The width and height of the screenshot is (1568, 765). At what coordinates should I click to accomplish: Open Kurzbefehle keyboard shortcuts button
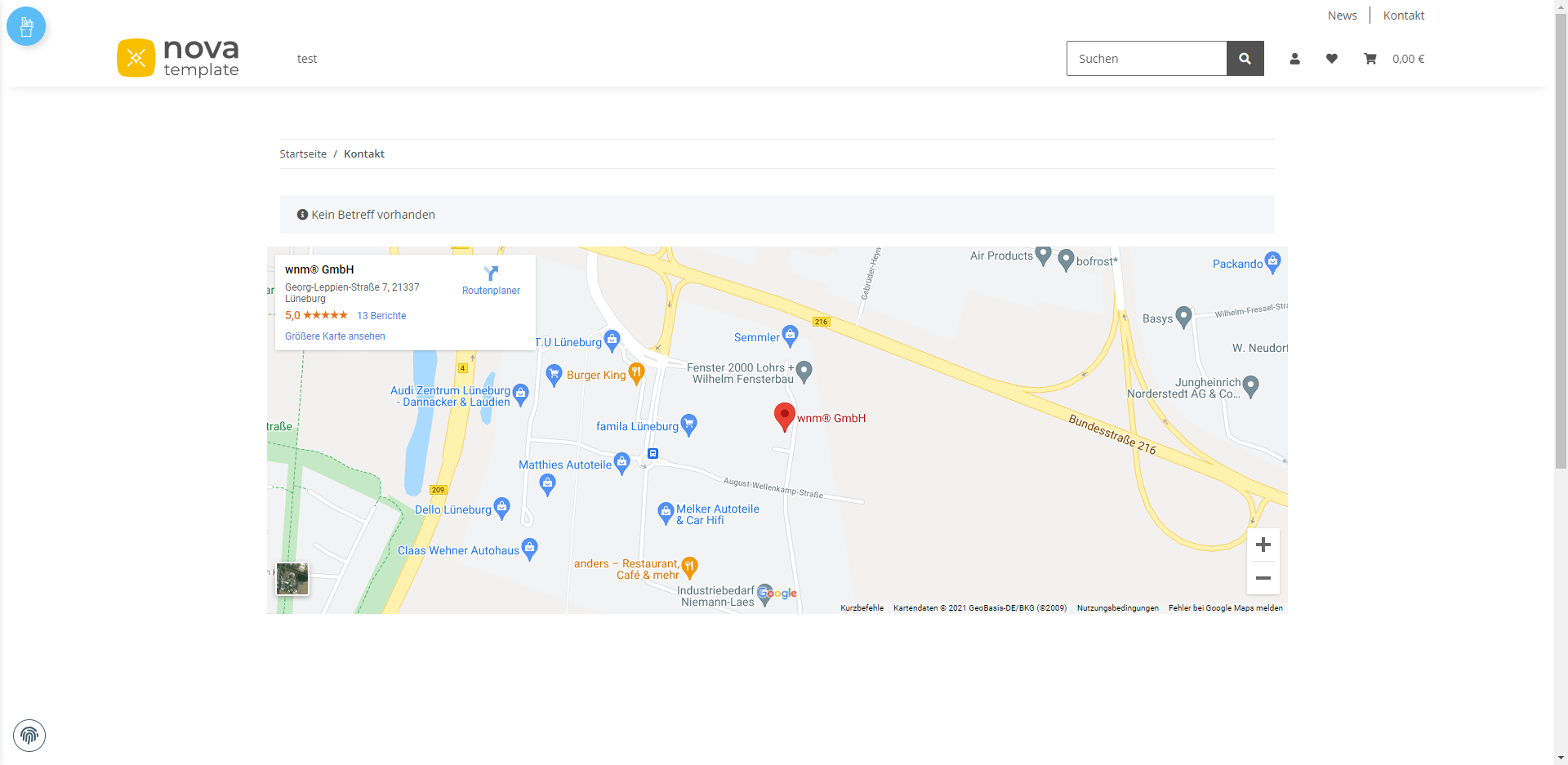coord(862,608)
